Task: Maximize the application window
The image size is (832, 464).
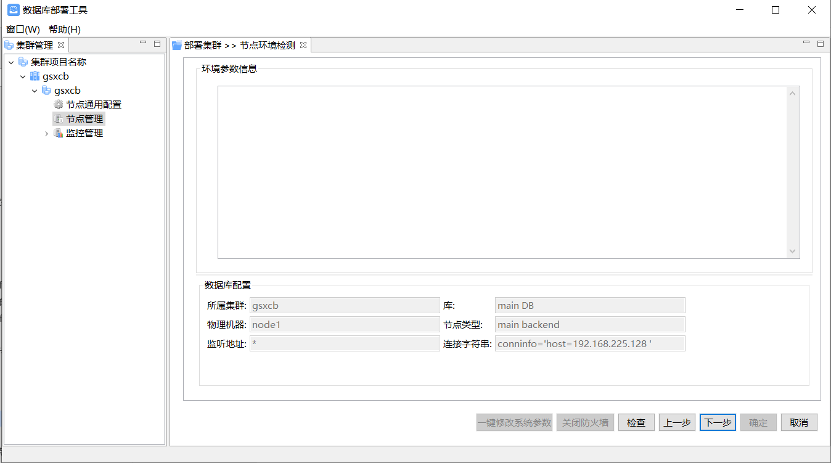Action: point(775,10)
